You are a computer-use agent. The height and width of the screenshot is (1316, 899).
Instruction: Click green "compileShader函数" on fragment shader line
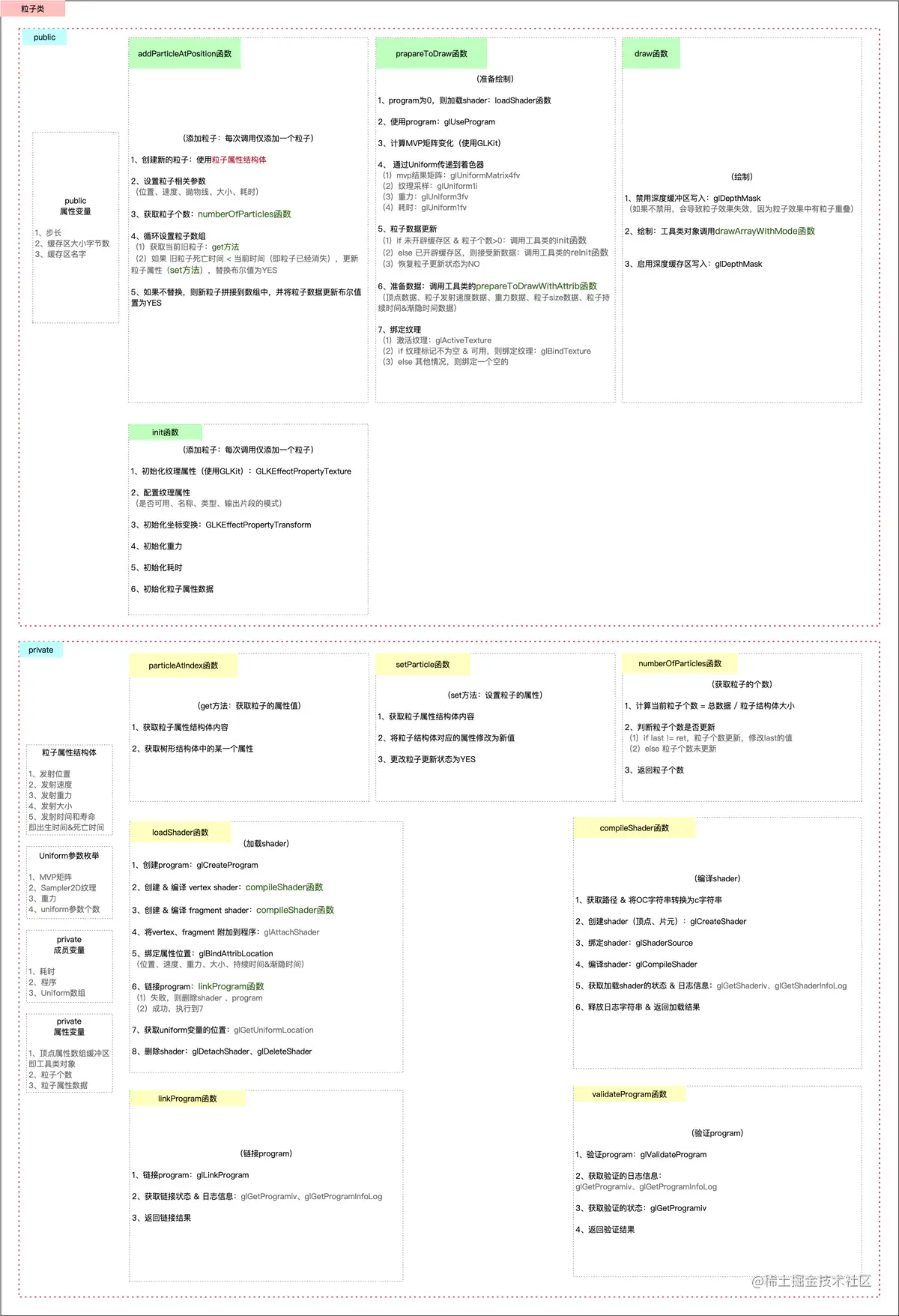[295, 911]
